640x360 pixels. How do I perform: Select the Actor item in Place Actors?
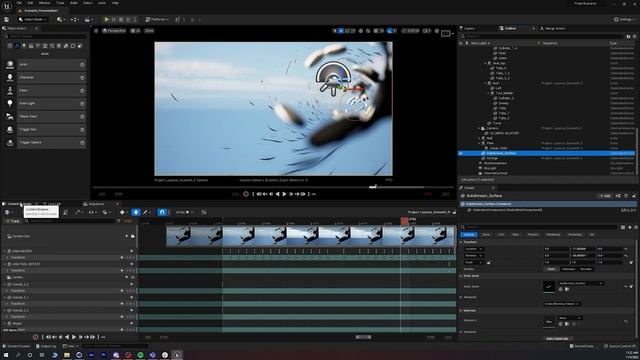point(51,64)
